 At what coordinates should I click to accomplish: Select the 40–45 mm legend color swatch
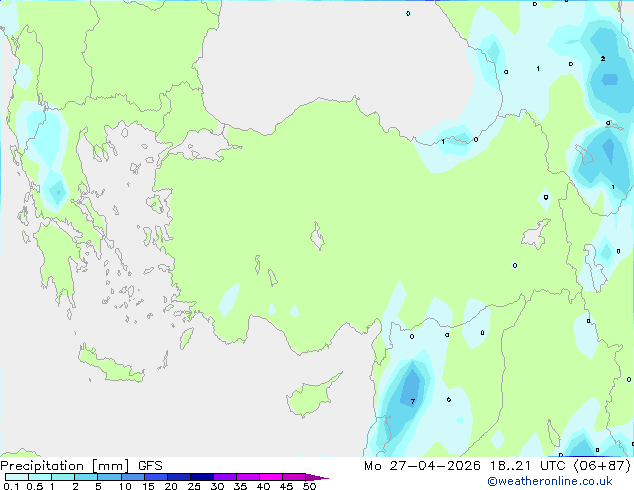pos(271,477)
